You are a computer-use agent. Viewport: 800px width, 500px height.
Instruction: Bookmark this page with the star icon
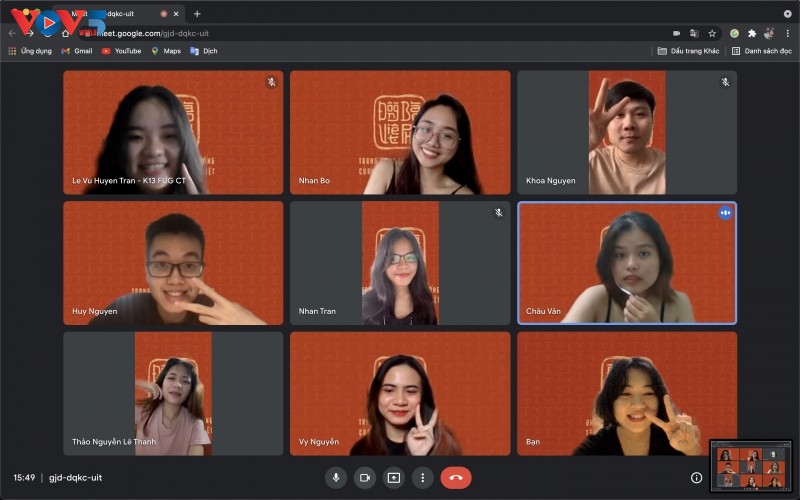[x=712, y=33]
